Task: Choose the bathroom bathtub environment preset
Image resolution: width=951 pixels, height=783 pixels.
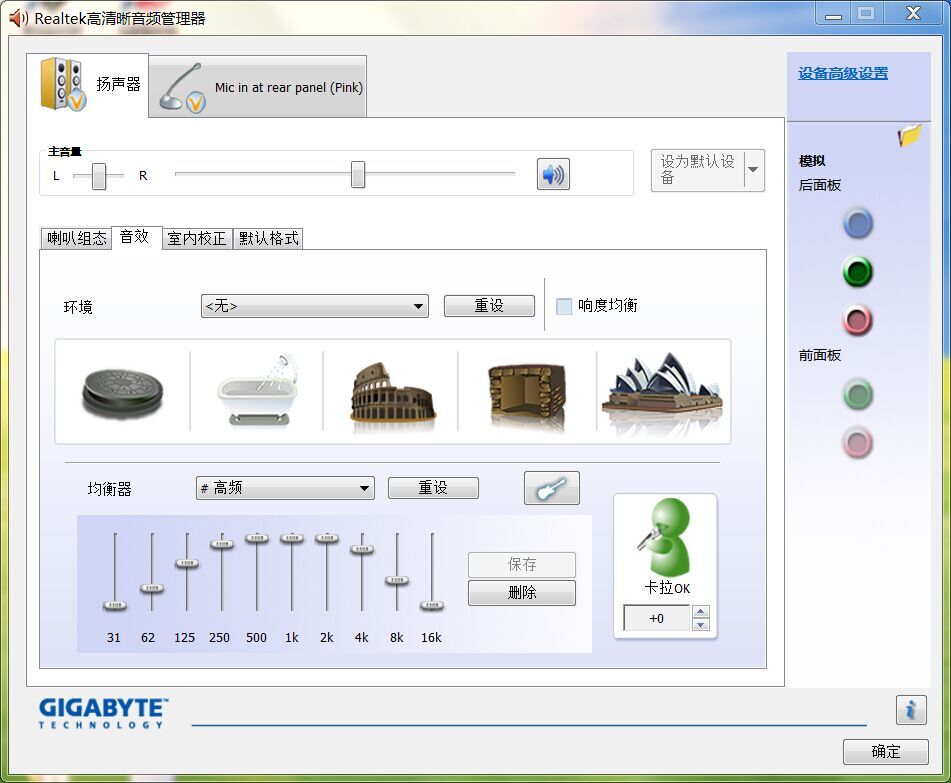Action: [x=258, y=390]
